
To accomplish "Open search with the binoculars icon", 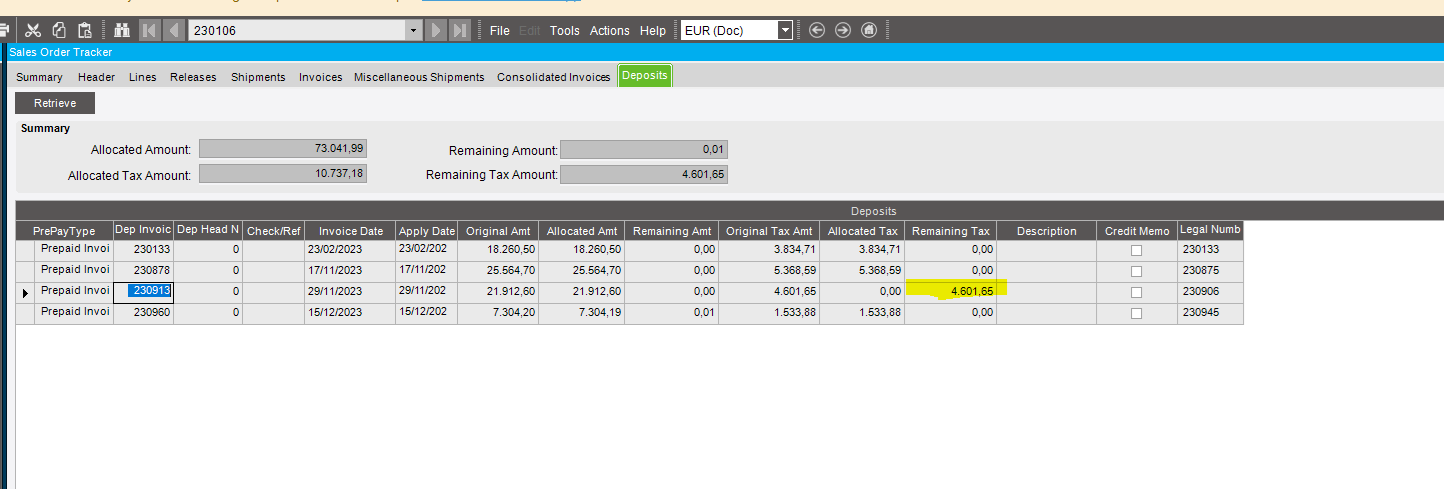I will point(123,30).
